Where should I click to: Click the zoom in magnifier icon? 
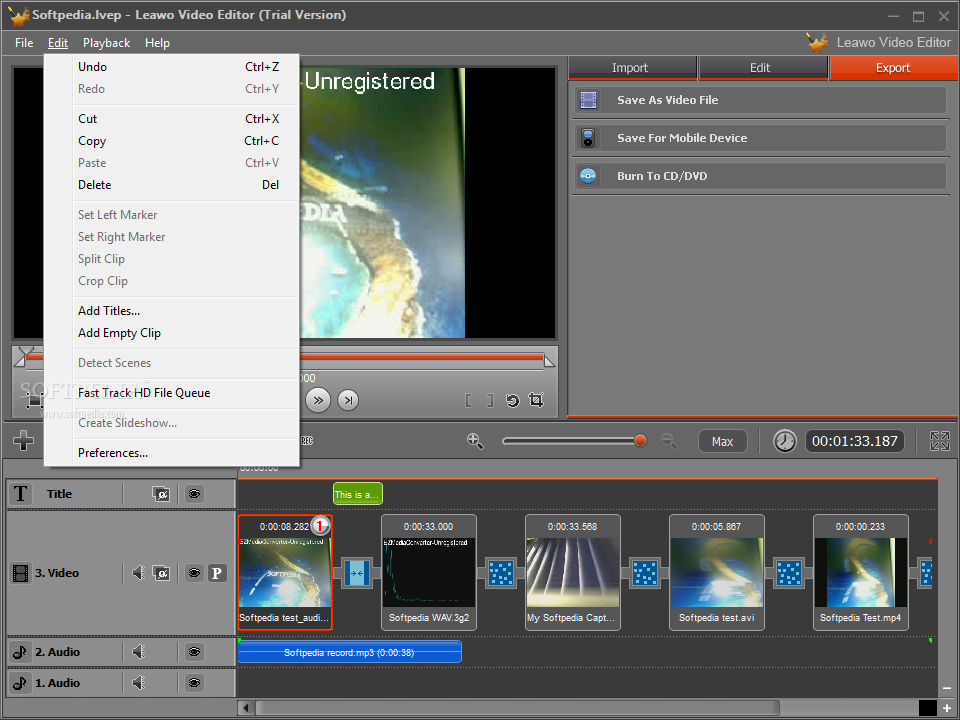475,441
